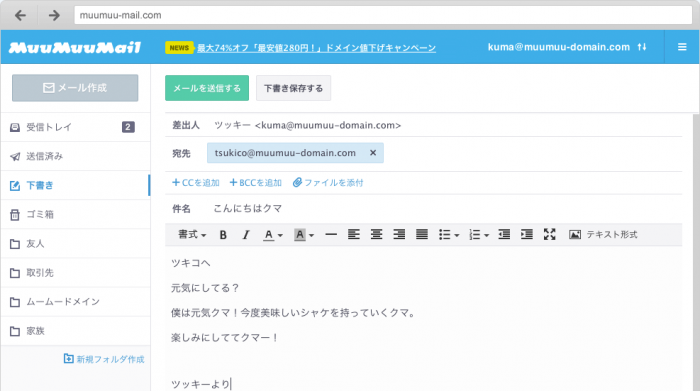Screen dimensions: 700x391
Task: Open the 送信済み sent folder
Action: pos(75,156)
